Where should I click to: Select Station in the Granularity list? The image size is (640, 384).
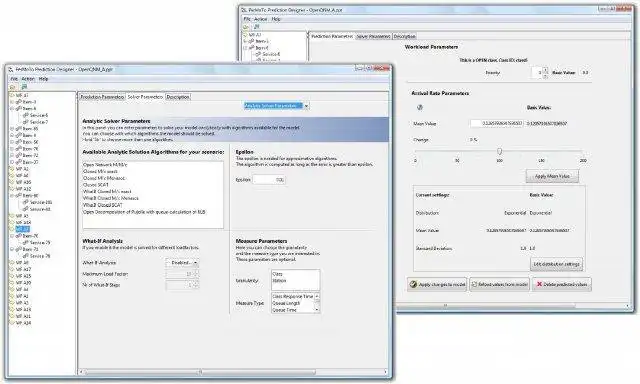(x=279, y=280)
